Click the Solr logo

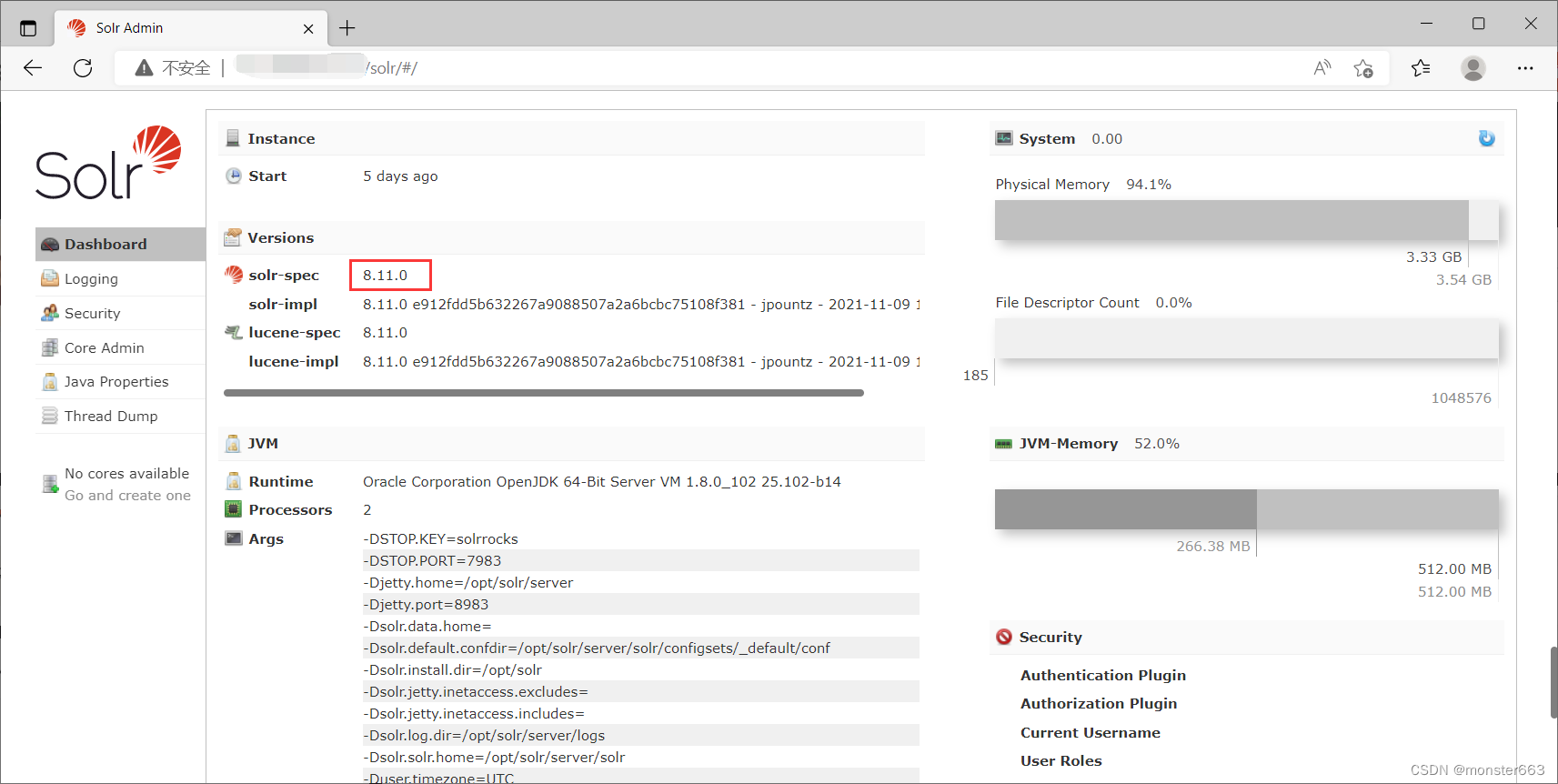pyautogui.click(x=108, y=163)
